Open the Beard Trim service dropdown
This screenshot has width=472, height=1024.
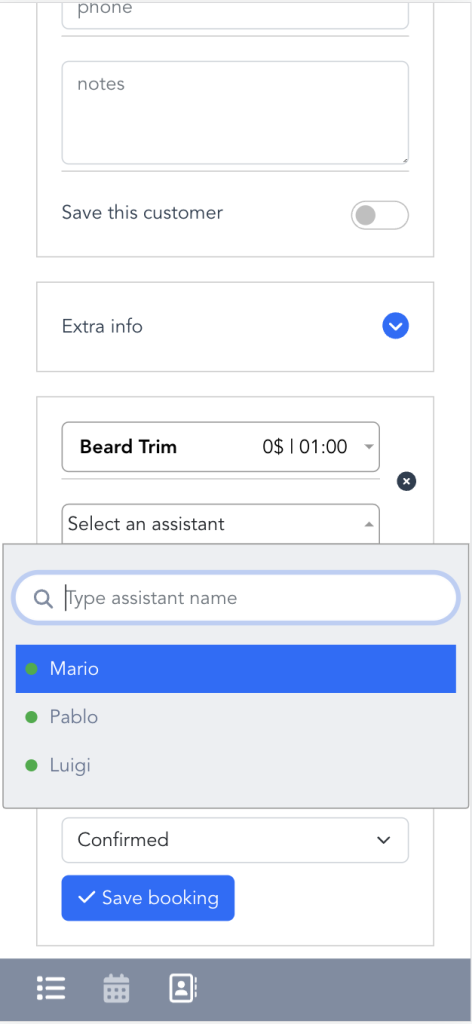pyautogui.click(x=221, y=447)
